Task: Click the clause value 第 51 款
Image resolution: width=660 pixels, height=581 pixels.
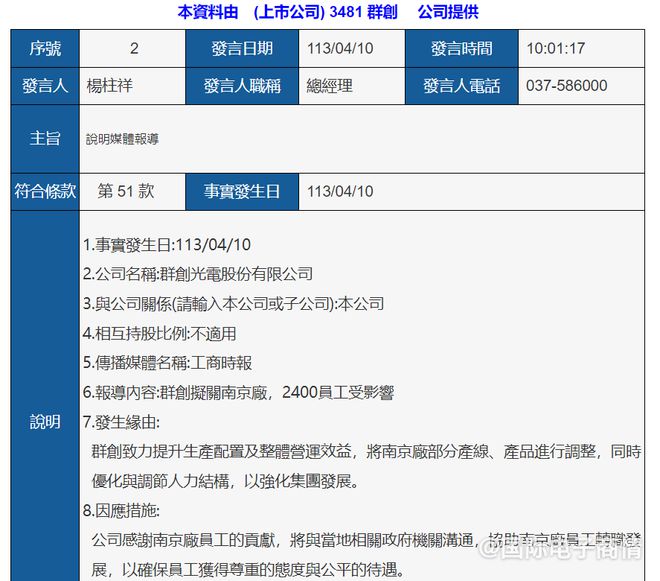Action: (126, 192)
